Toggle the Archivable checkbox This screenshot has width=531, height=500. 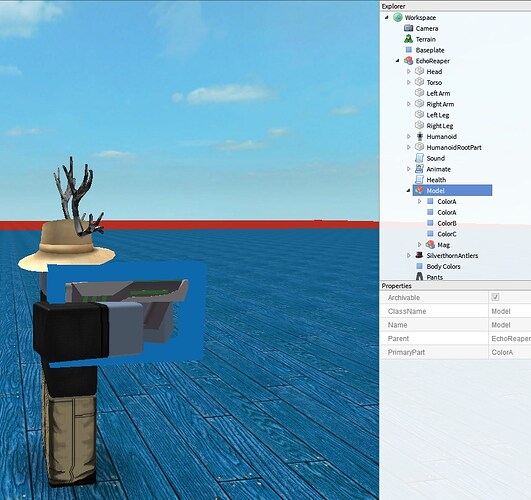point(495,297)
